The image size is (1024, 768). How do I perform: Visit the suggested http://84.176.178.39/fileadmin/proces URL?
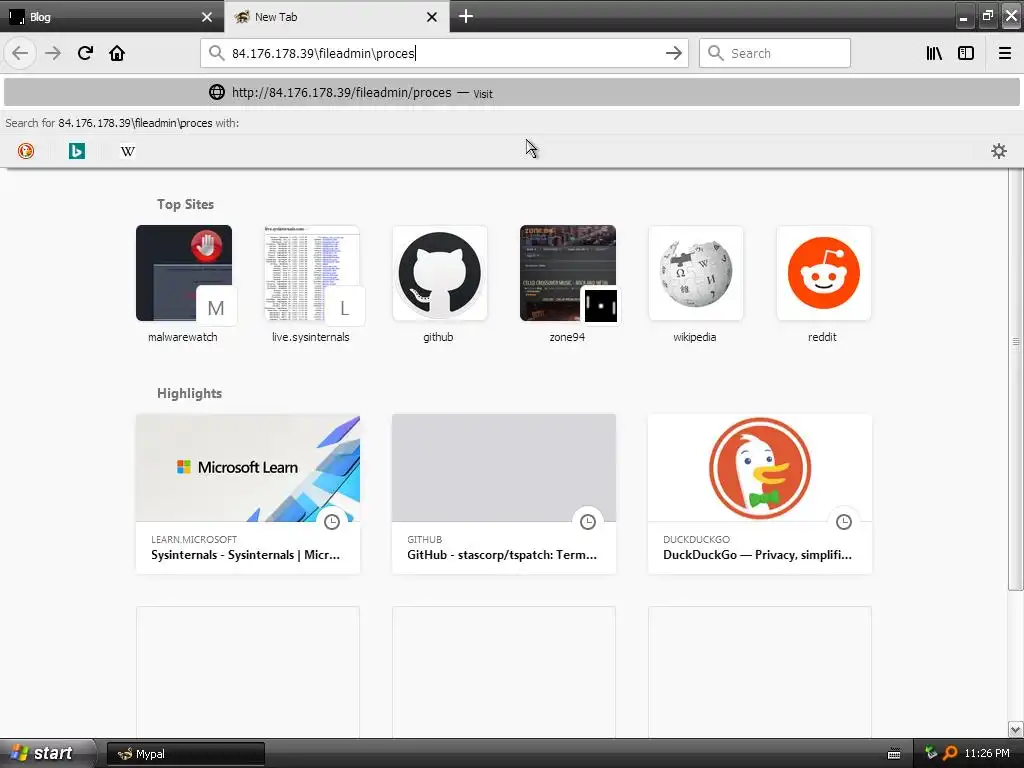pyautogui.click(x=511, y=93)
